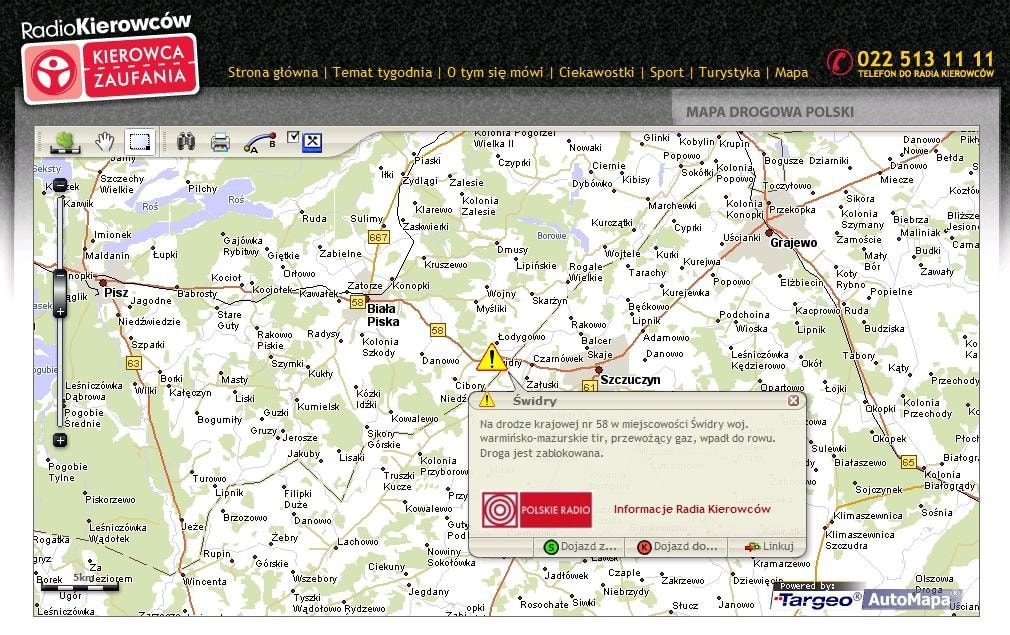Go to Temat tygodnia section
This screenshot has width=1010, height=635.
point(382,72)
